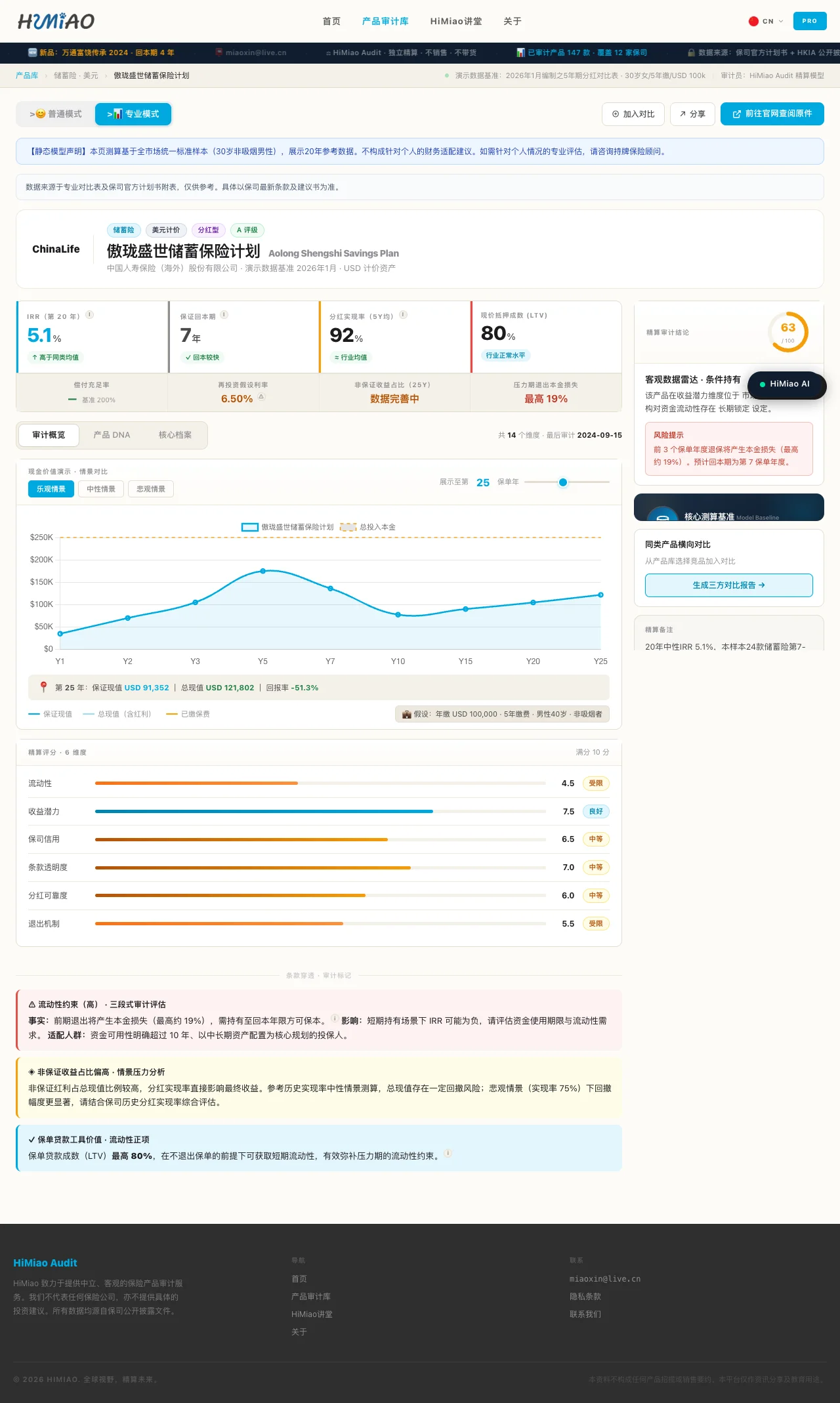The image size is (840, 1403).
Task: Click the 最高 19% value
Action: pos(546,399)
